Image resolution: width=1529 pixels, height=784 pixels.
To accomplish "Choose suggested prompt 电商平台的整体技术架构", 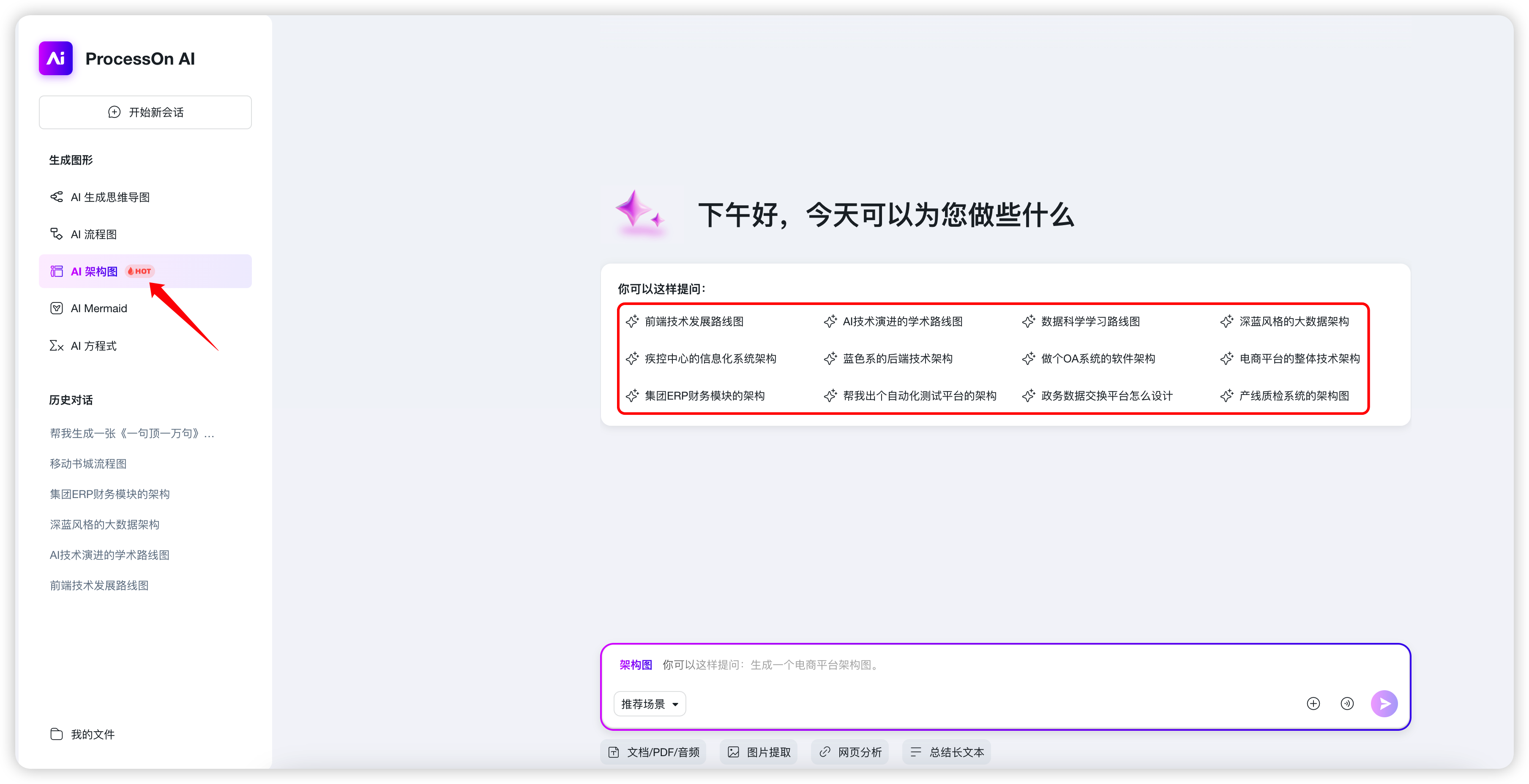I will [x=1290, y=359].
